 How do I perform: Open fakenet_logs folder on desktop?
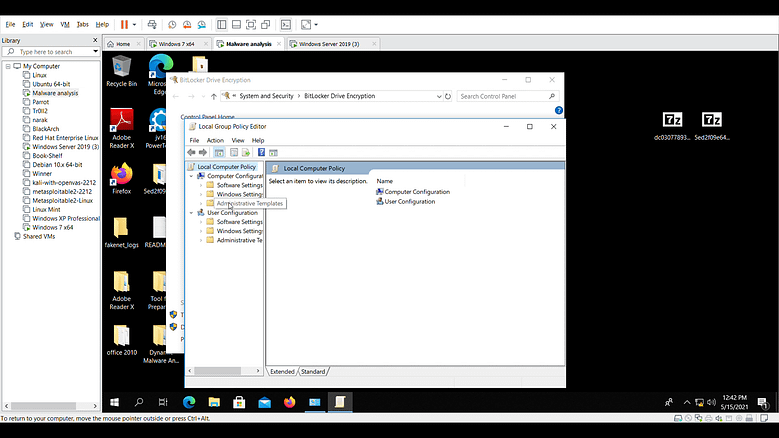(x=121, y=232)
